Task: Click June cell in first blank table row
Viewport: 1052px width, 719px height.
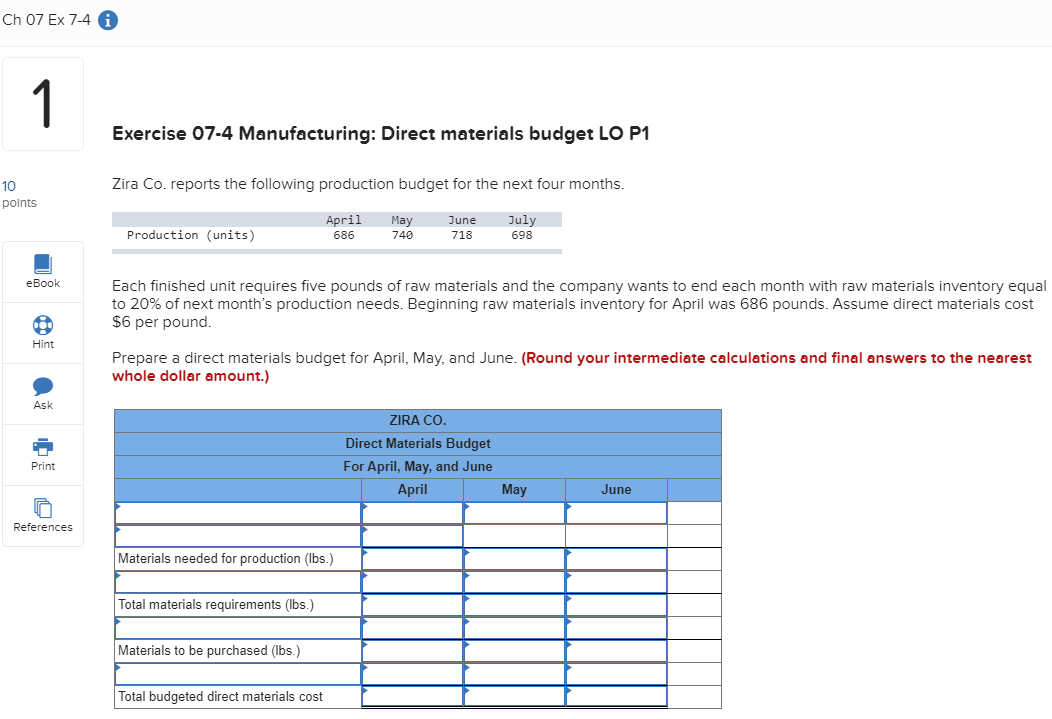Action: point(617,513)
